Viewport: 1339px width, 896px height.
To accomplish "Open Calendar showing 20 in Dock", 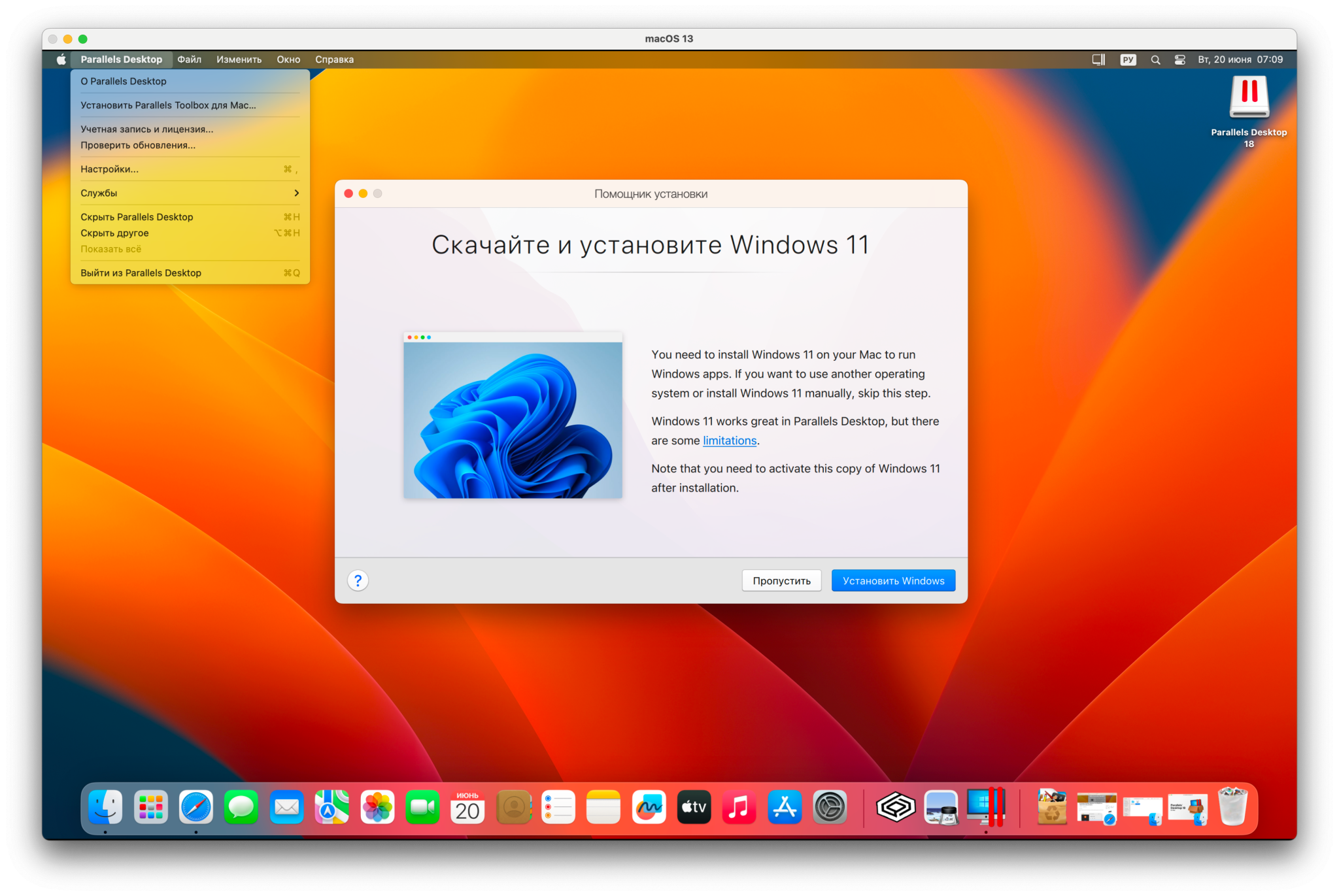I will pyautogui.click(x=467, y=808).
